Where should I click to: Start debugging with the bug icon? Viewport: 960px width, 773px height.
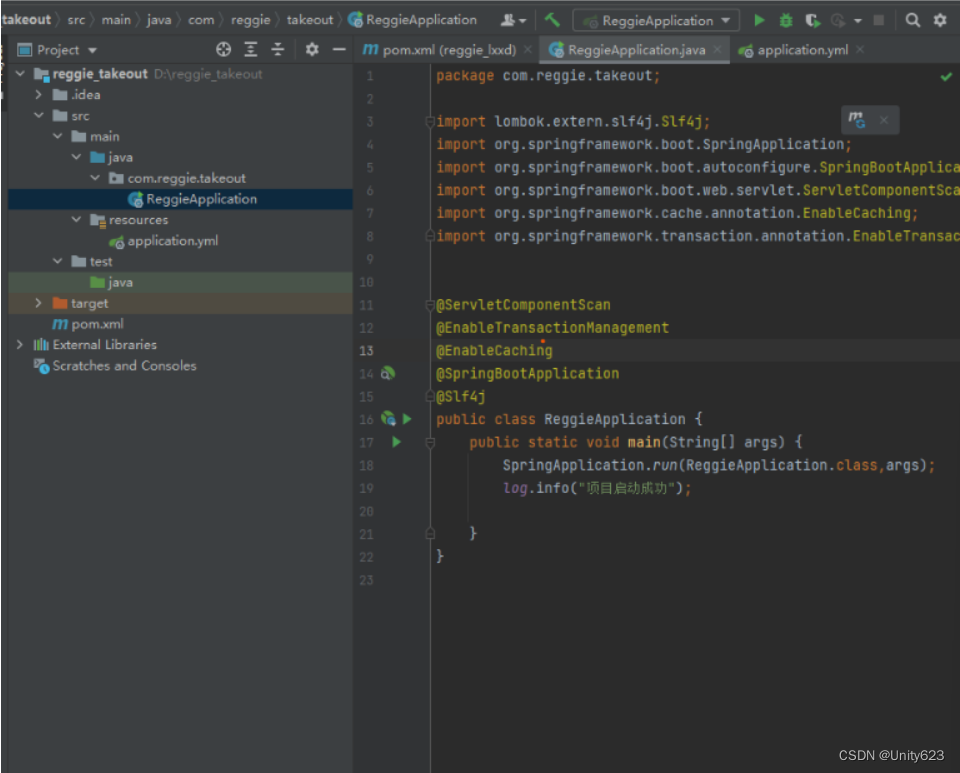[x=786, y=20]
